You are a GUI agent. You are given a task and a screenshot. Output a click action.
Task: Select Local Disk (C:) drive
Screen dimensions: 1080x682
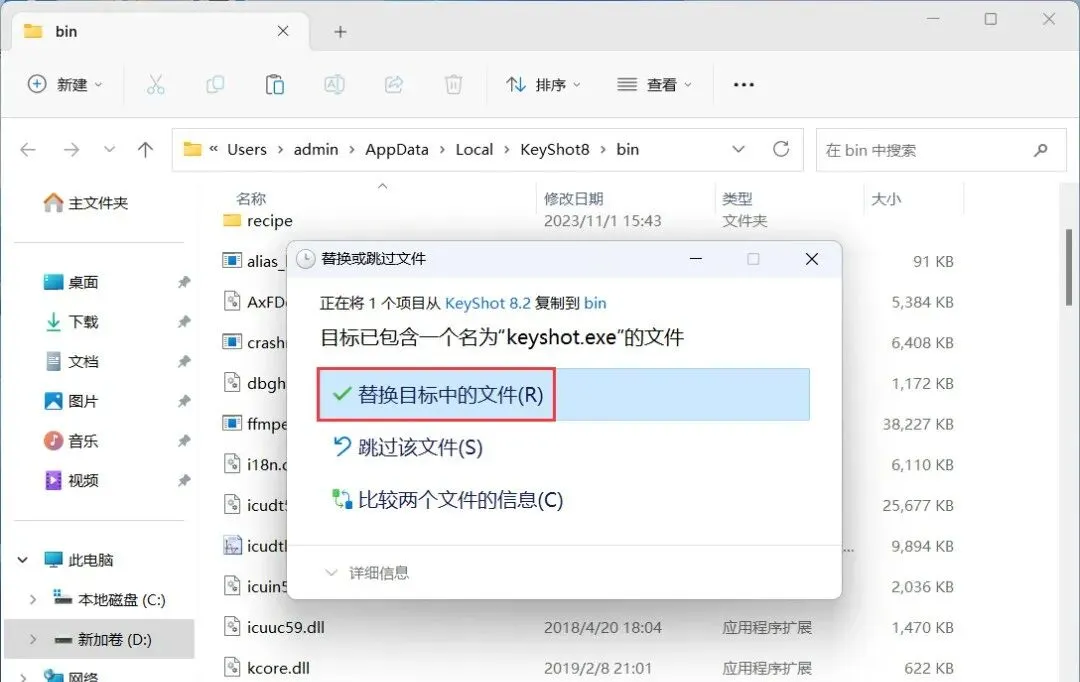109,600
